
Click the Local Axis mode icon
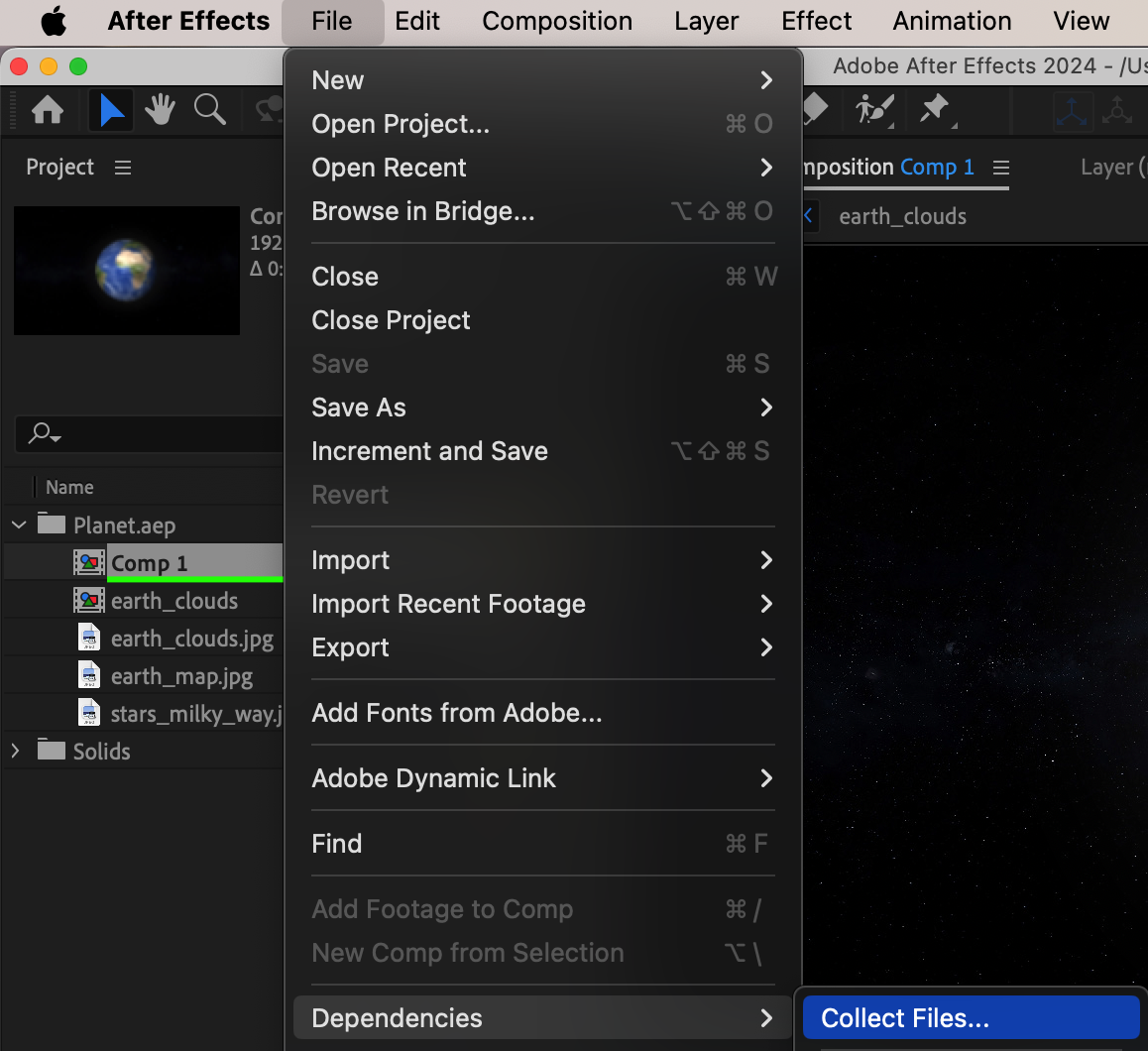click(x=1073, y=111)
